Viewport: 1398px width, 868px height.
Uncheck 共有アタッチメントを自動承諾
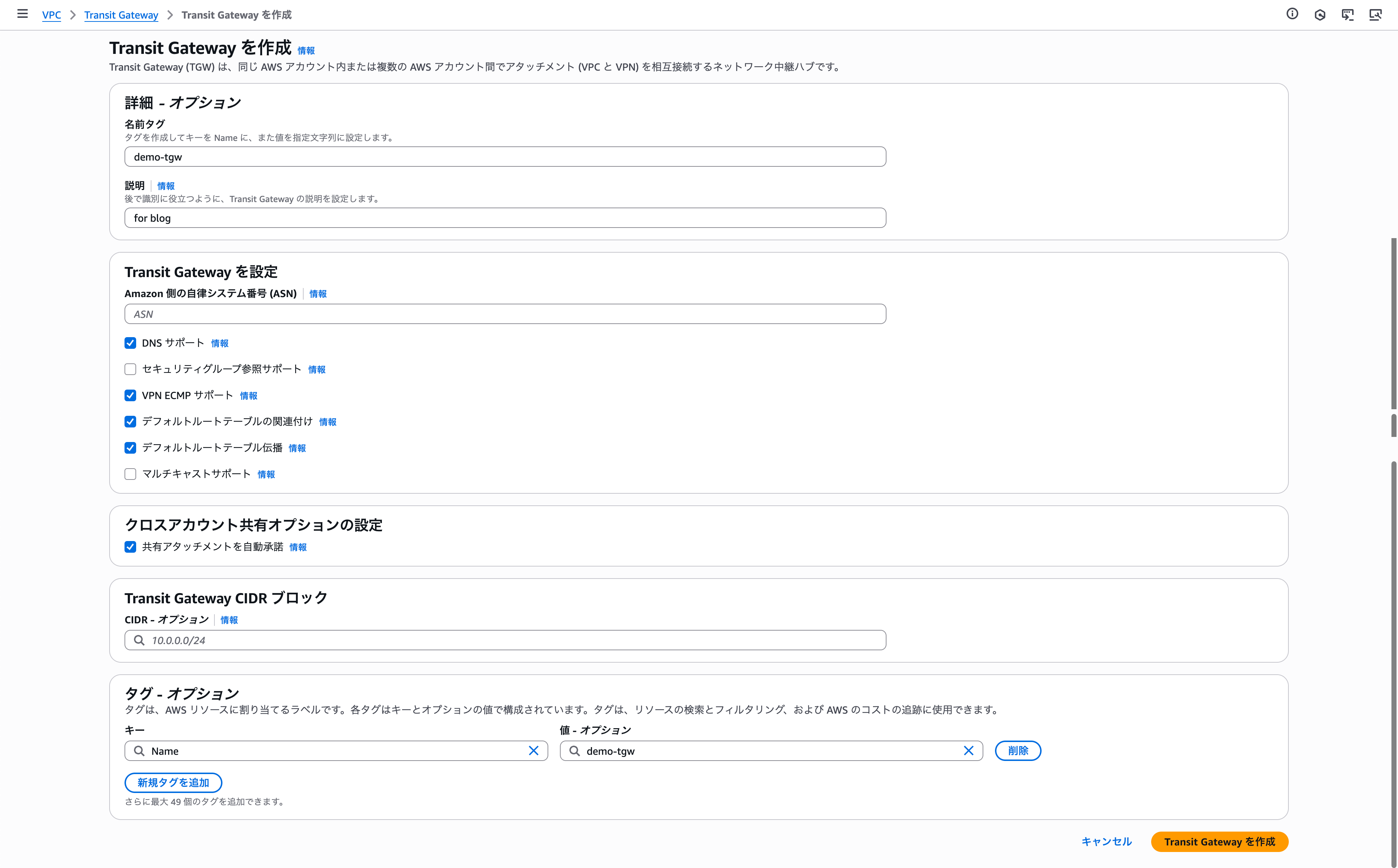(x=130, y=547)
